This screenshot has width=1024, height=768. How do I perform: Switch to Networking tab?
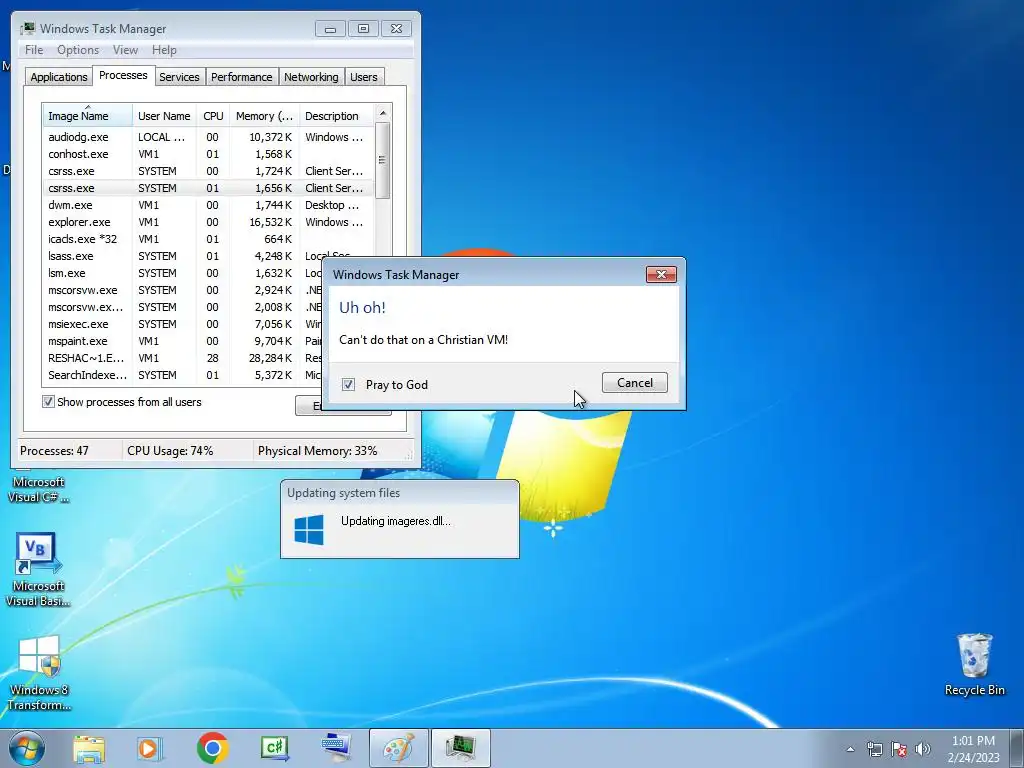click(311, 77)
